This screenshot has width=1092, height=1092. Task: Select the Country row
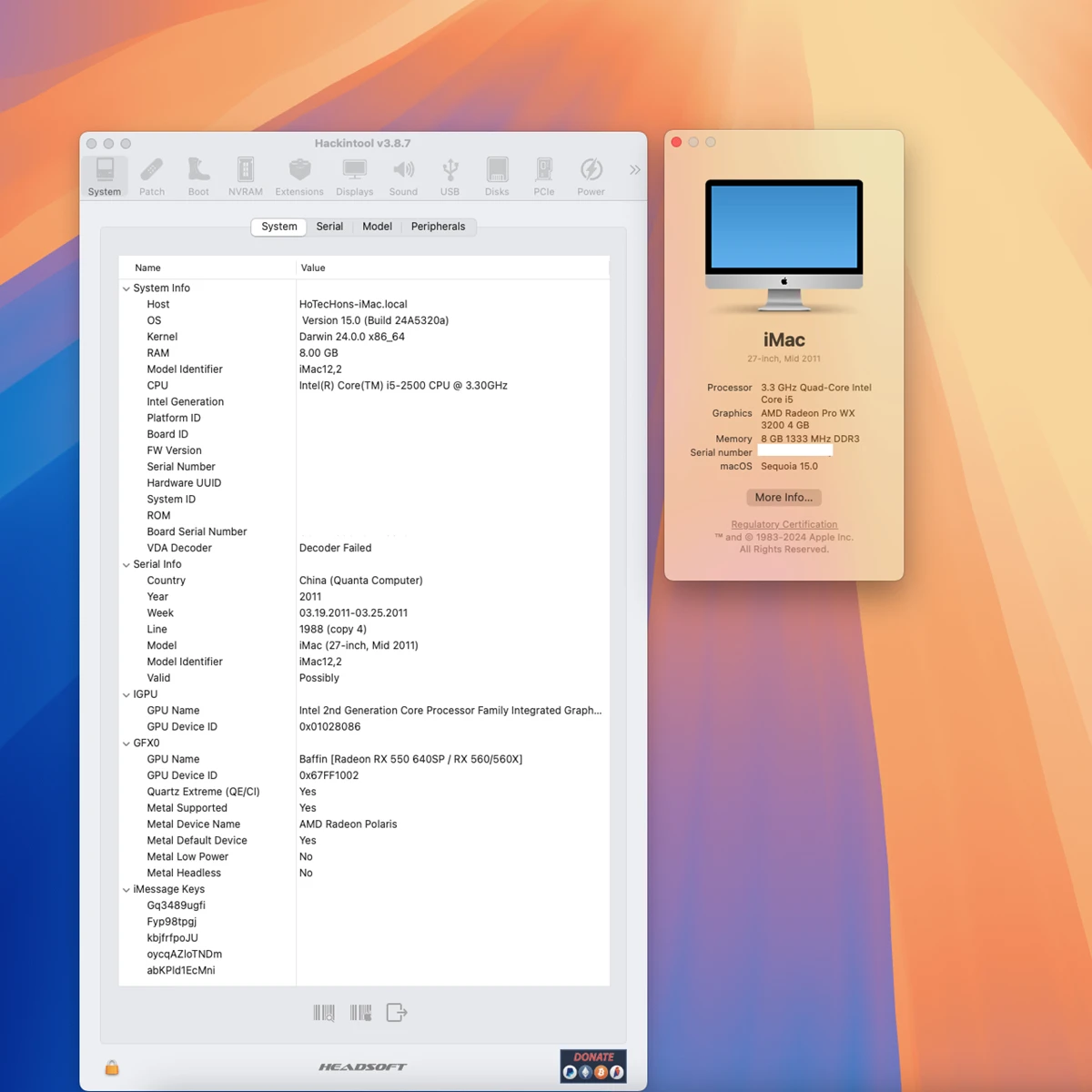(364, 581)
